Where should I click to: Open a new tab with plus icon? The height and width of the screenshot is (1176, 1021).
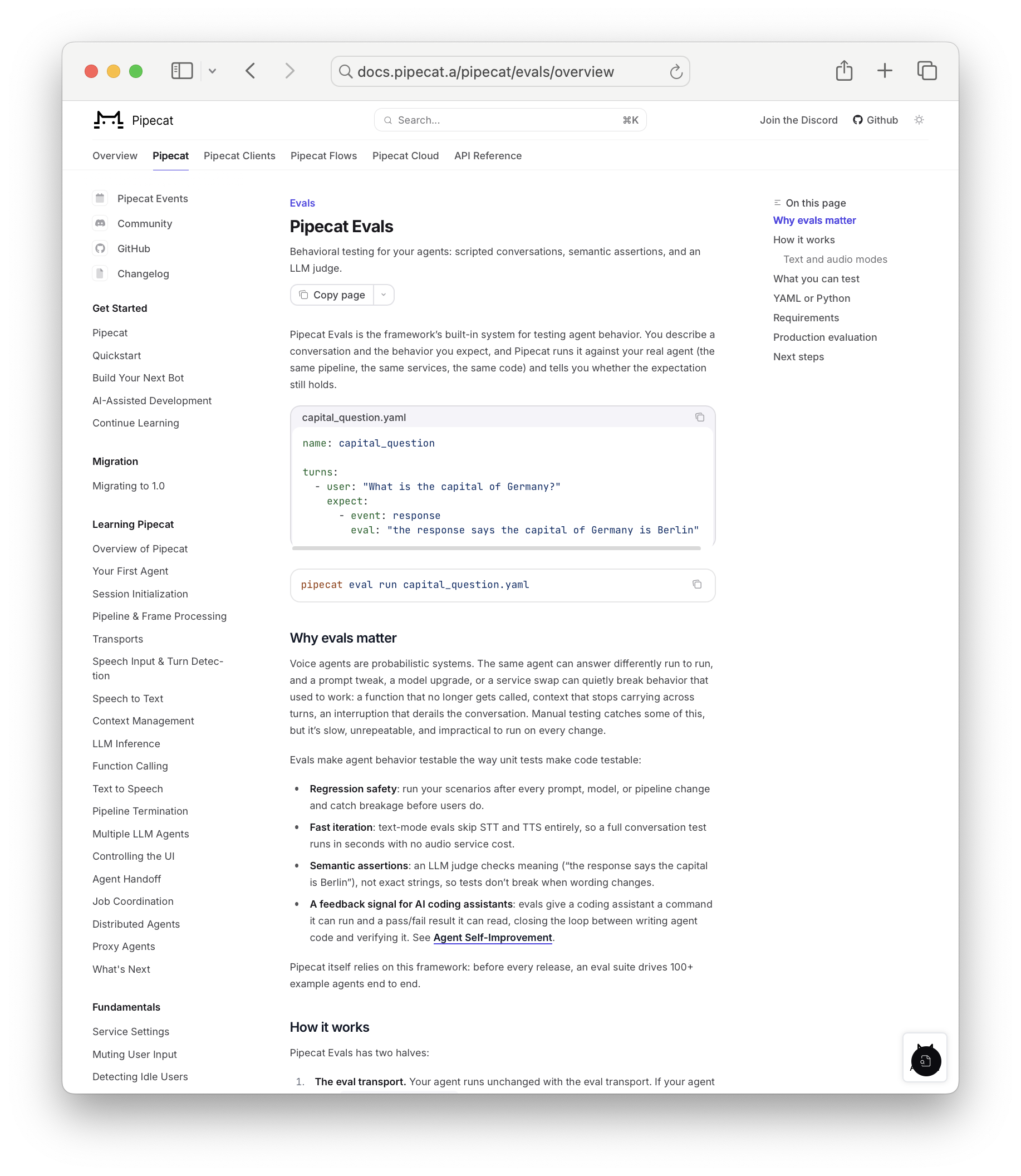click(x=884, y=71)
